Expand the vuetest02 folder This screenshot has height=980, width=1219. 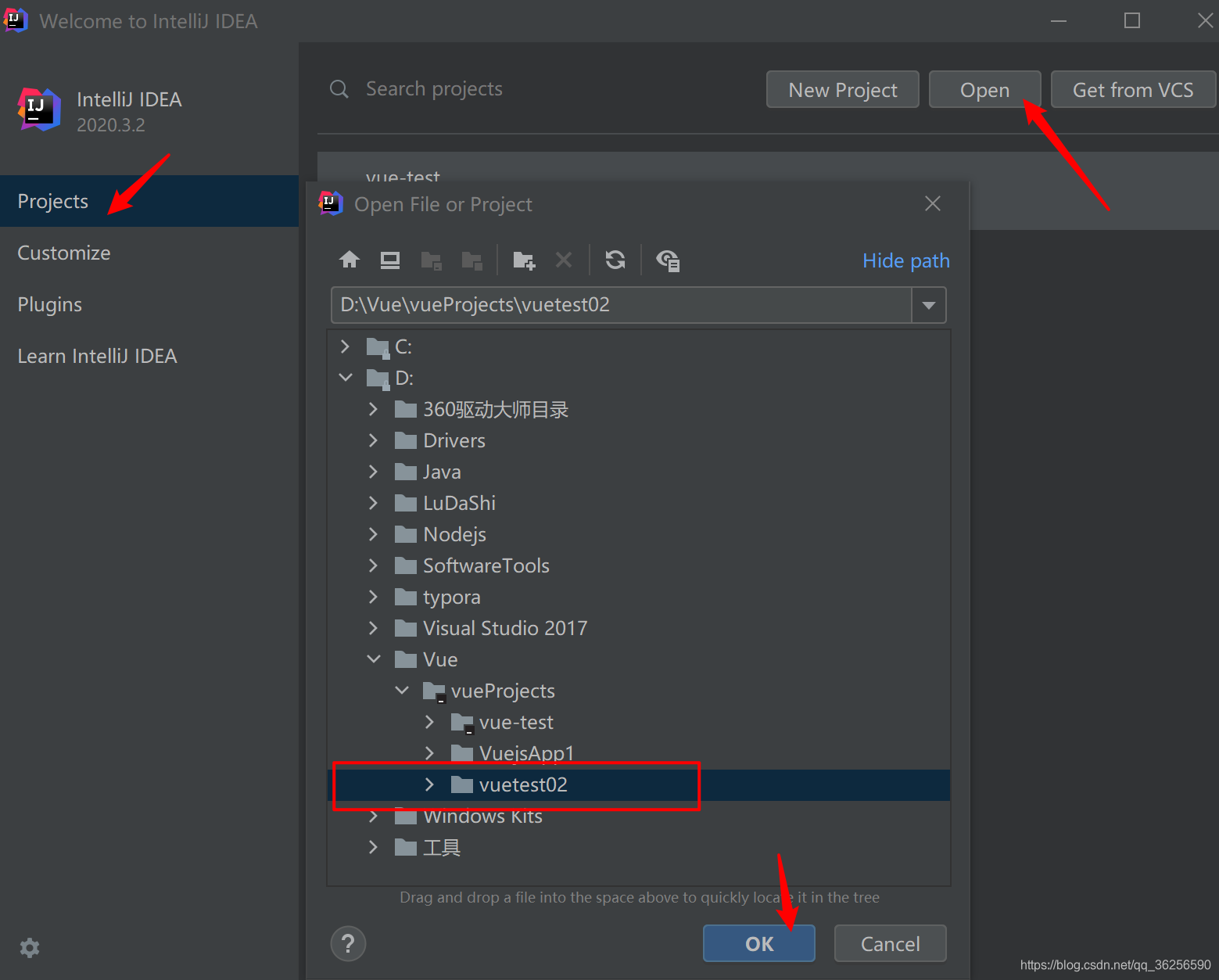[429, 784]
